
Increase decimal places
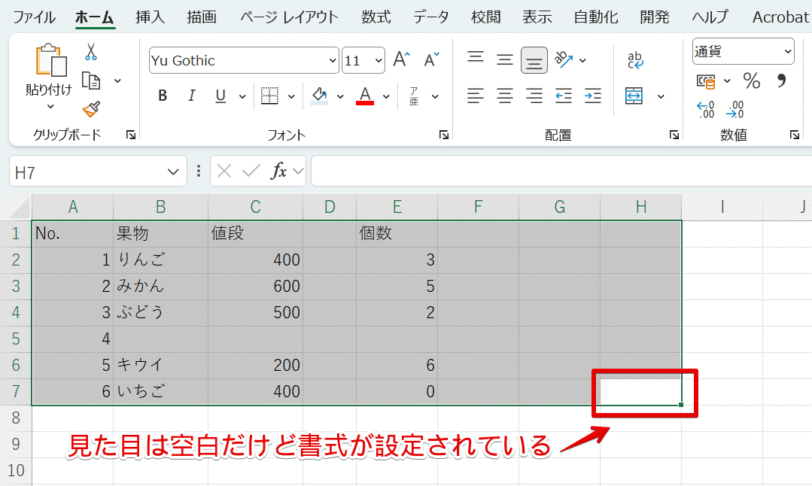click(705, 110)
